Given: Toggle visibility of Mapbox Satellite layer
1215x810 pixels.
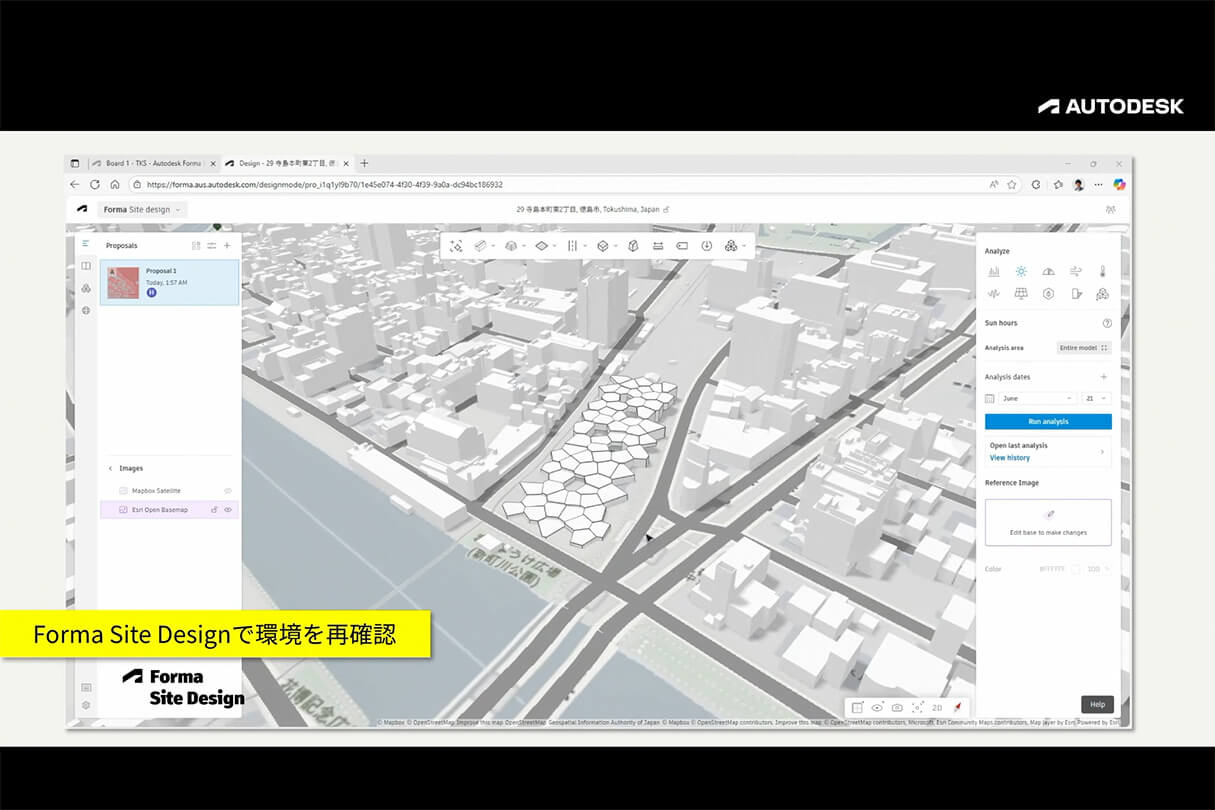Looking at the screenshot, I should coord(228,491).
